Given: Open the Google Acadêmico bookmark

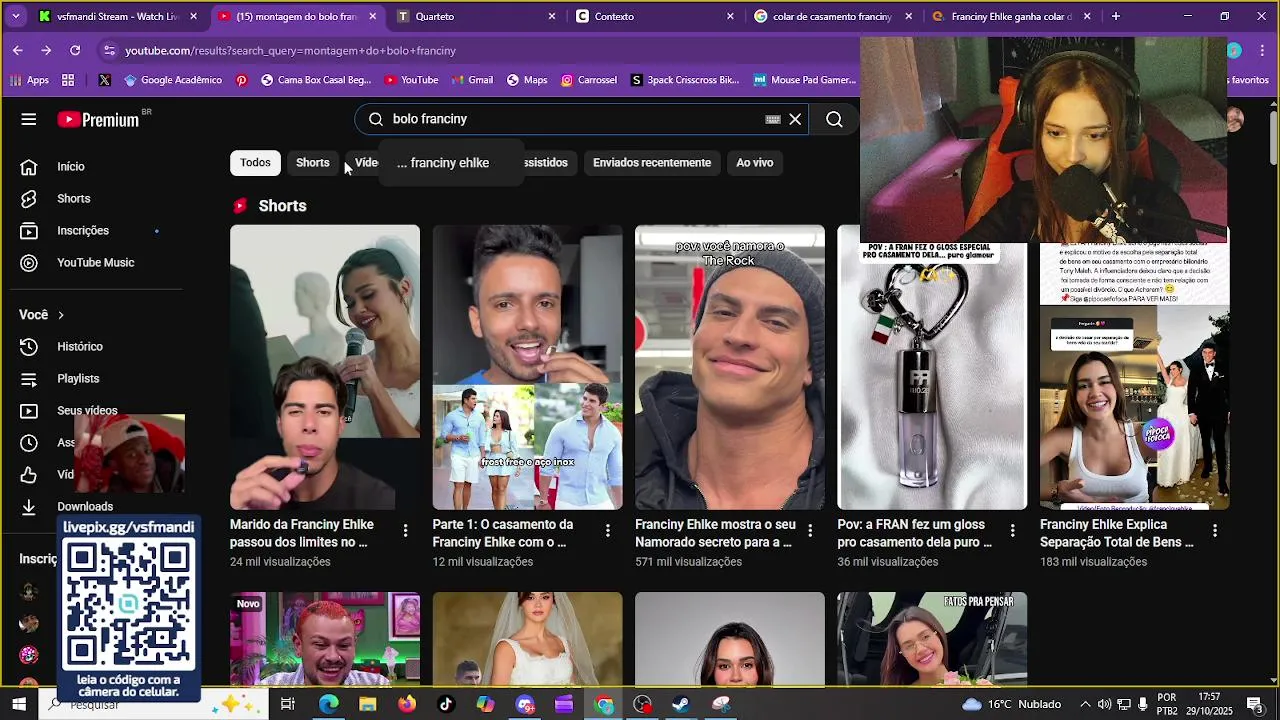Looking at the screenshot, I should [x=172, y=80].
